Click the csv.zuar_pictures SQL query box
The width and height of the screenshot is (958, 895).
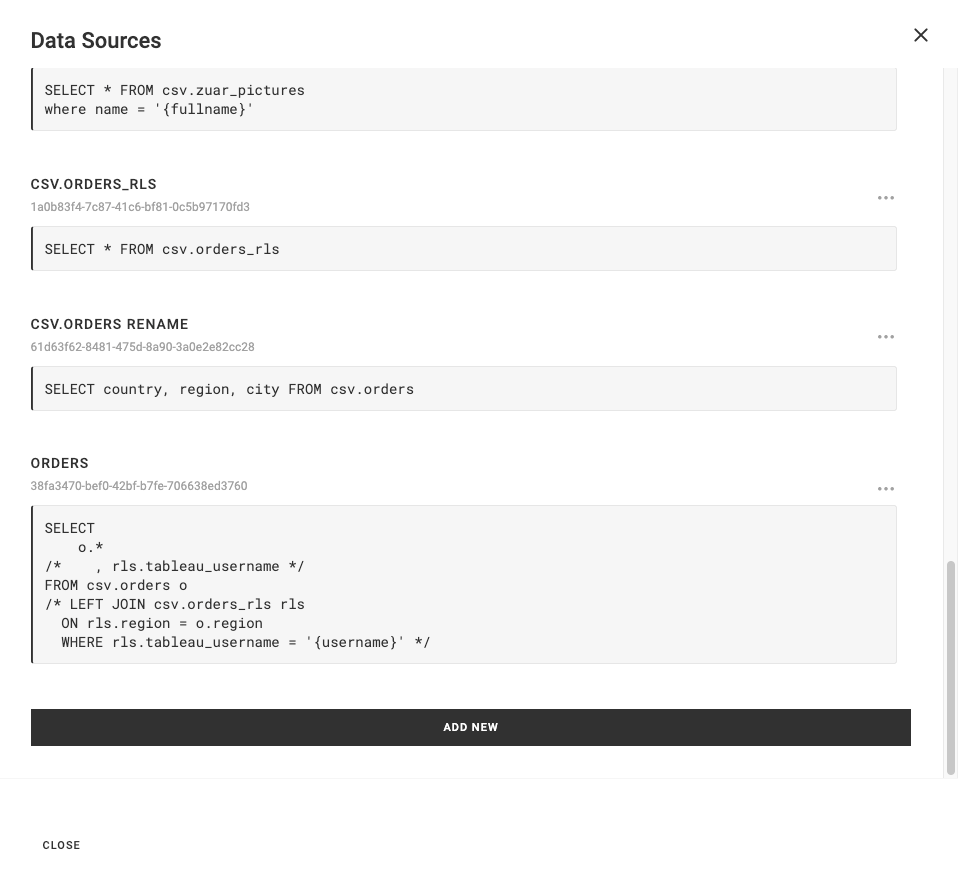[x=464, y=99]
